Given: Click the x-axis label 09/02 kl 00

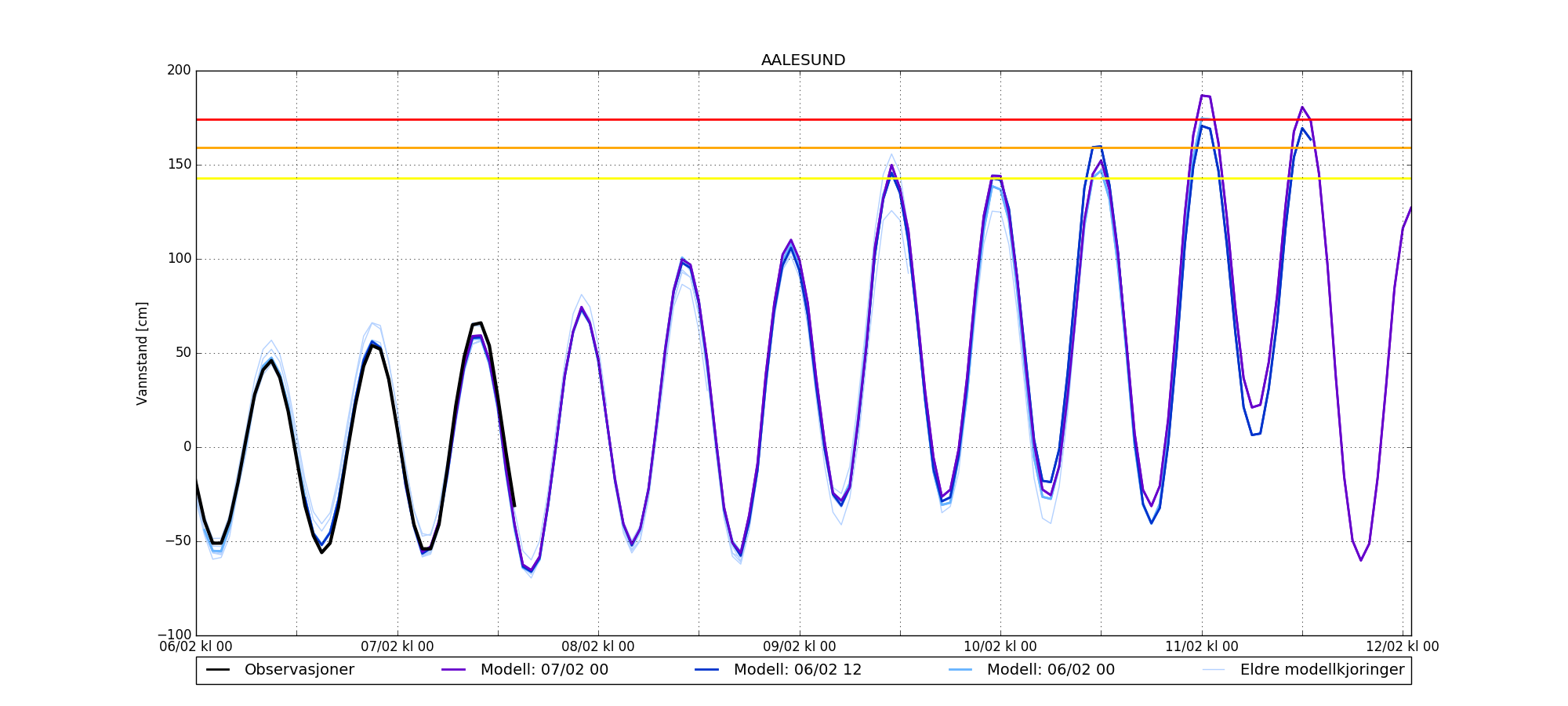Looking at the screenshot, I should [x=800, y=647].
